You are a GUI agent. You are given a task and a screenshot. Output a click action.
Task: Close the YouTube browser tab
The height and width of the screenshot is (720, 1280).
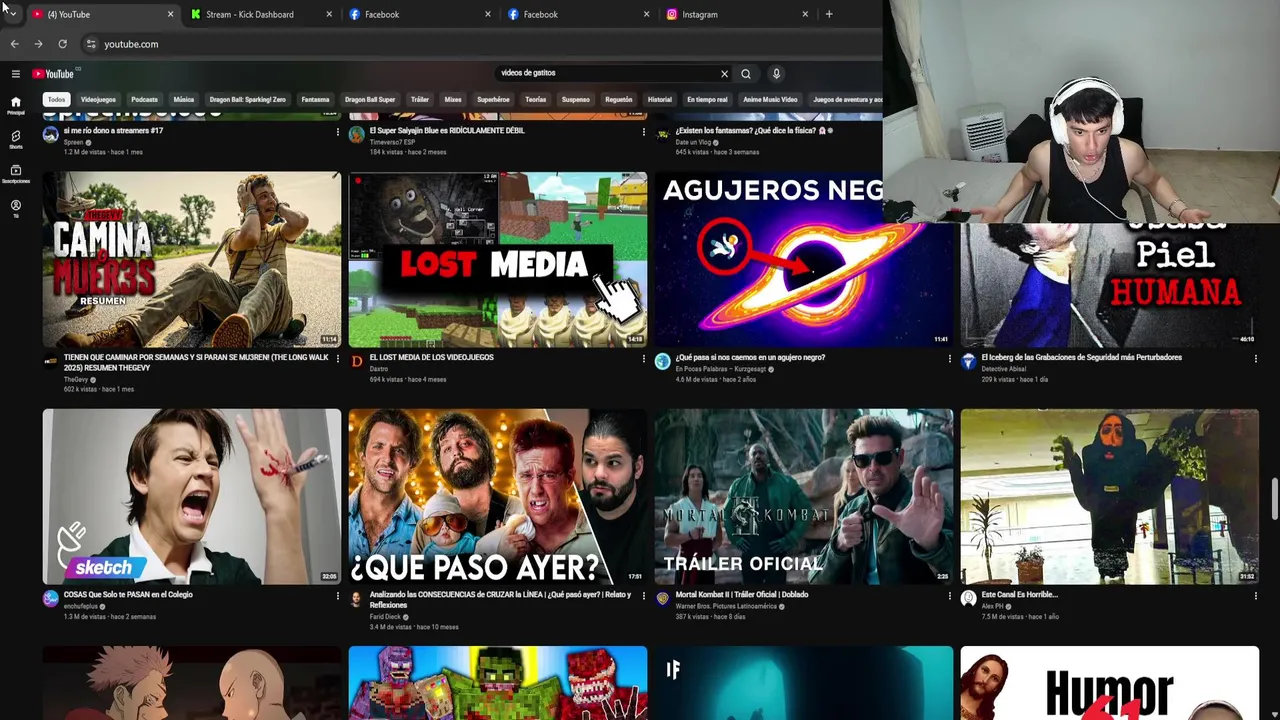pyautogui.click(x=170, y=14)
